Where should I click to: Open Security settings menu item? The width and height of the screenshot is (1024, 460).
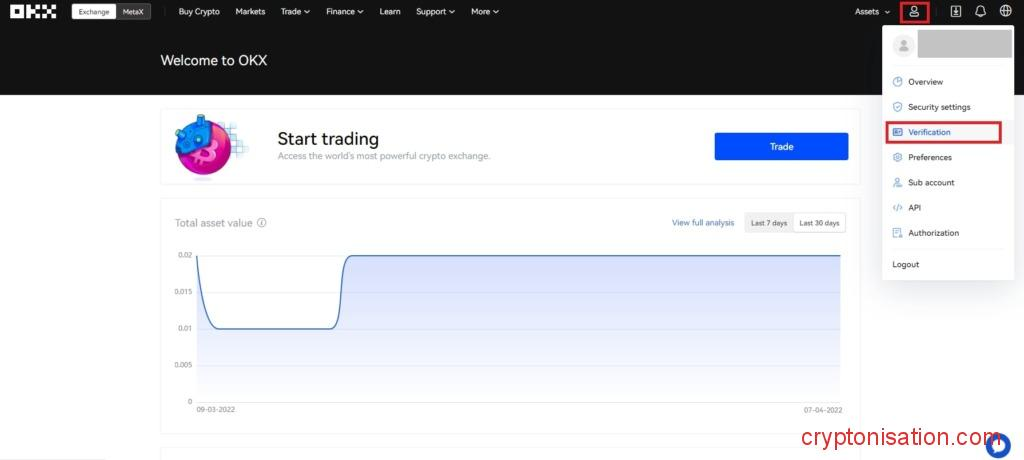point(938,107)
